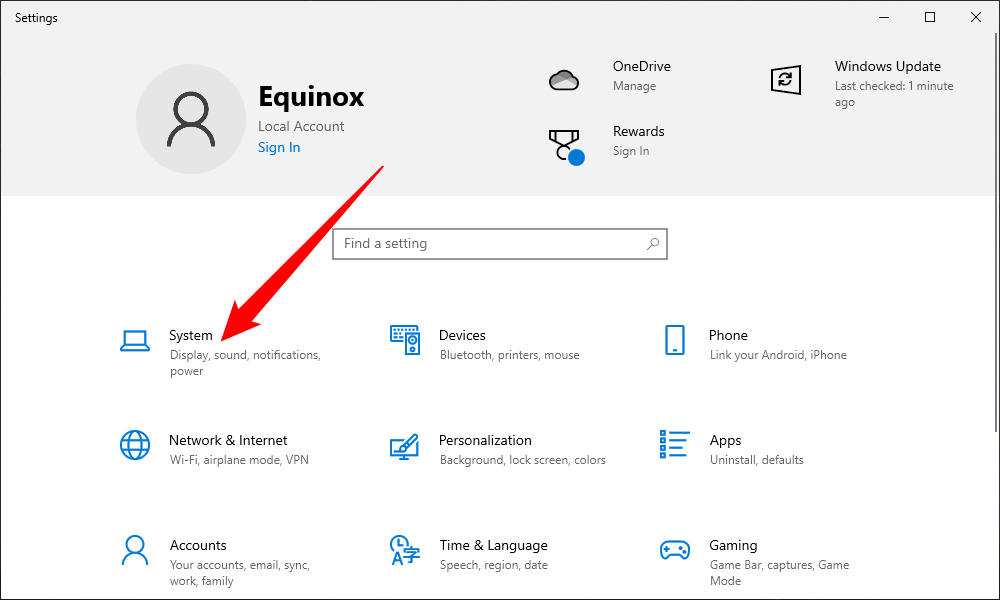Open the Apps list icon
Screen dimensions: 1000x600
coord(674,444)
